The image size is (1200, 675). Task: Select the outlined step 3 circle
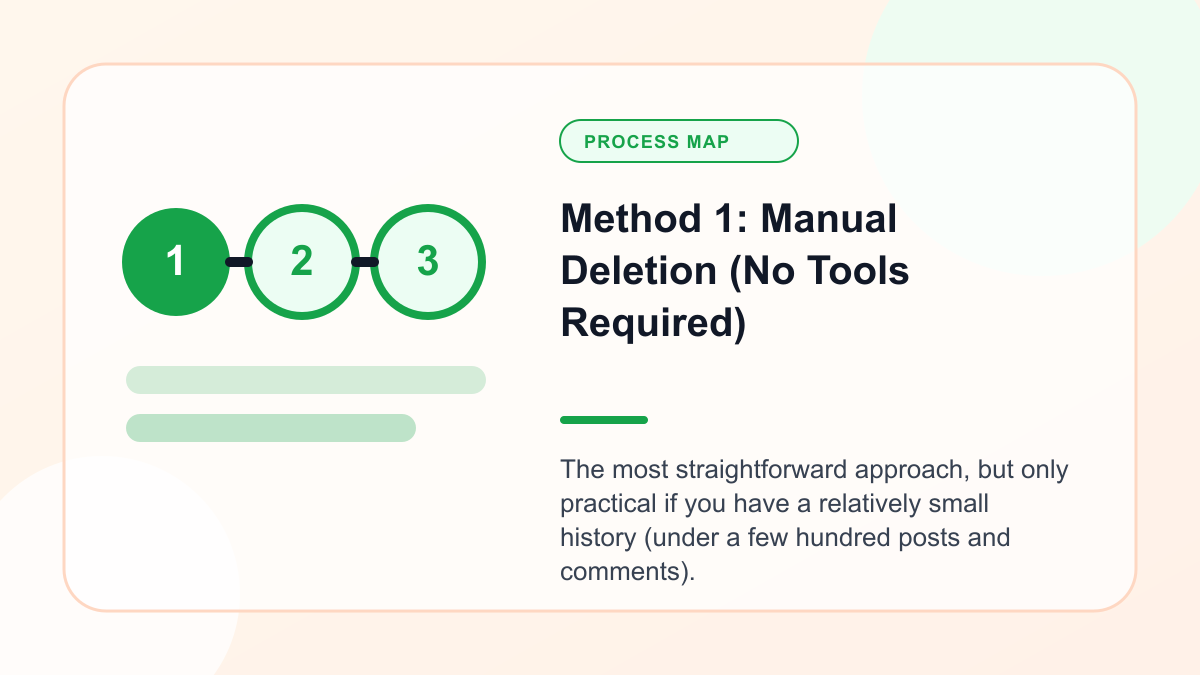tap(428, 262)
